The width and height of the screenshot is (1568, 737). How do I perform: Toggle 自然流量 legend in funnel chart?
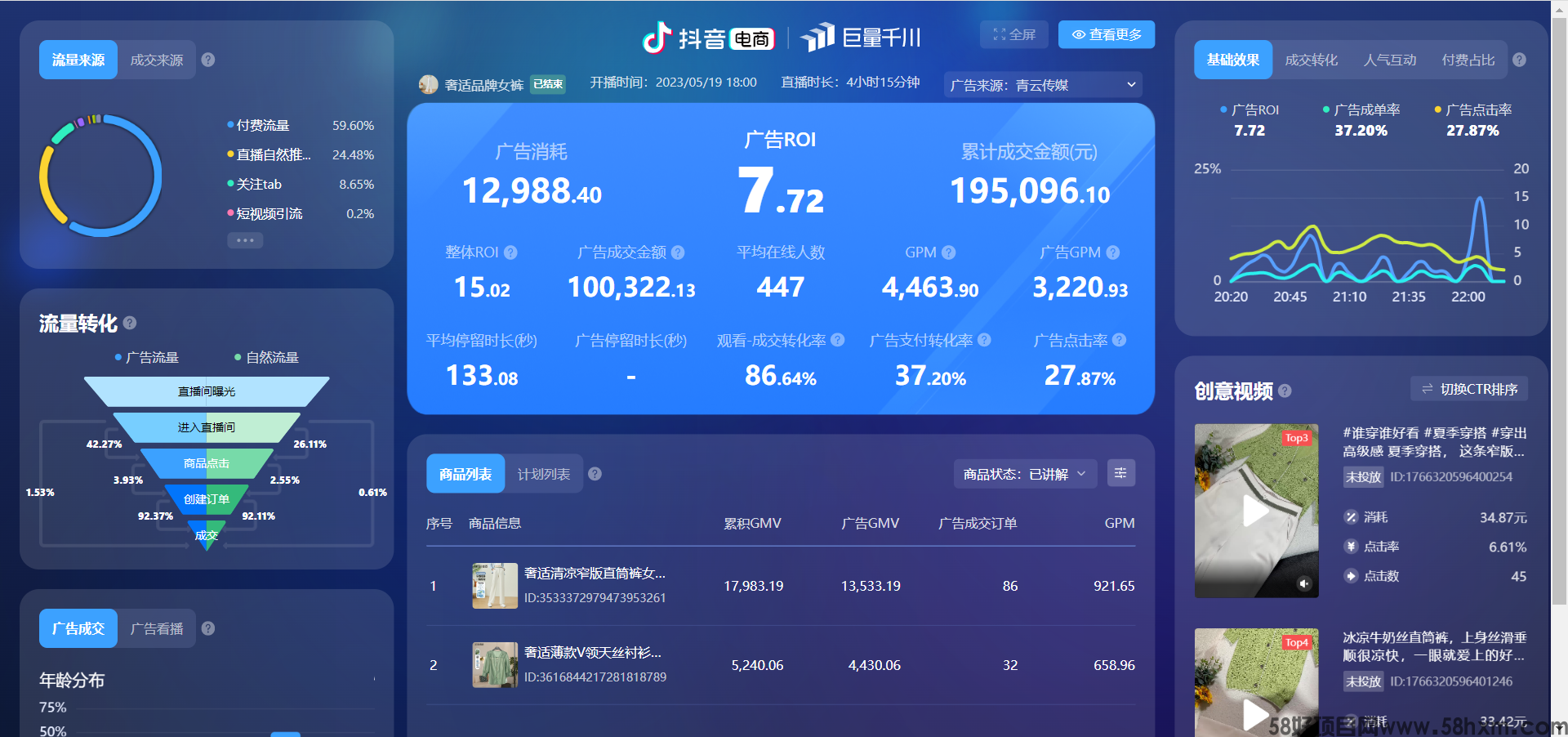[x=266, y=357]
